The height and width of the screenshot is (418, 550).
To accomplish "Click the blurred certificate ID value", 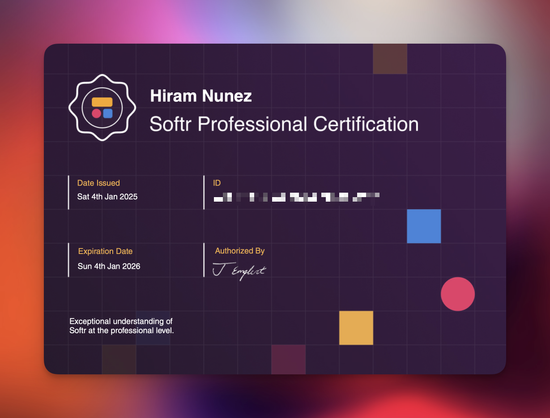I will [x=297, y=197].
